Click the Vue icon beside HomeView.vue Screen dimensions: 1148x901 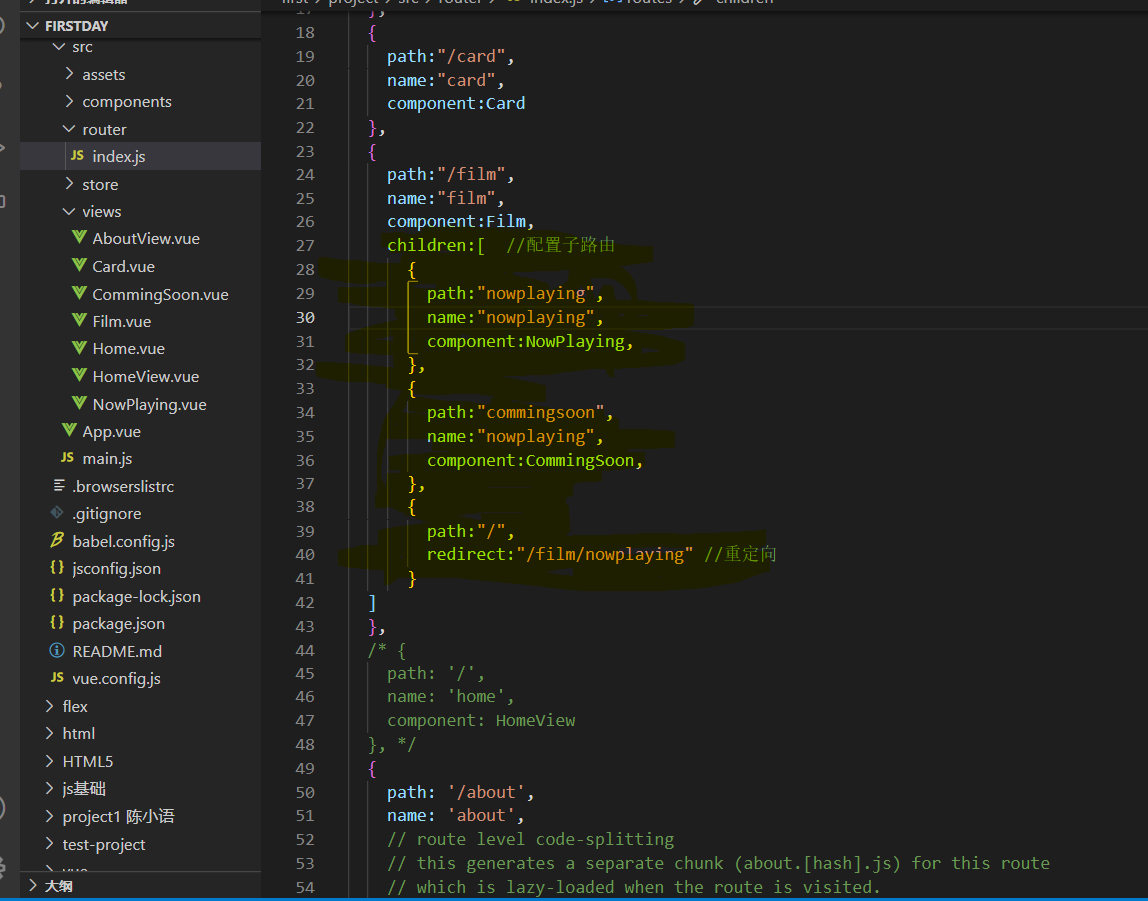(79, 375)
